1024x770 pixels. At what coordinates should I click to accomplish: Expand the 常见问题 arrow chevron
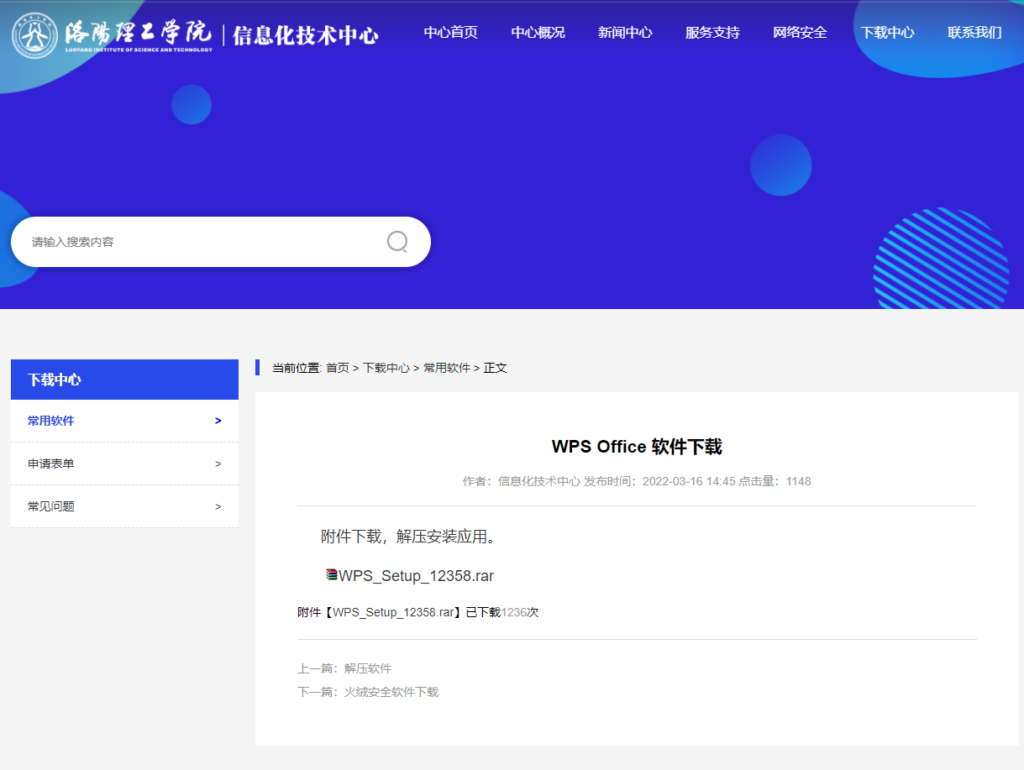(218, 506)
